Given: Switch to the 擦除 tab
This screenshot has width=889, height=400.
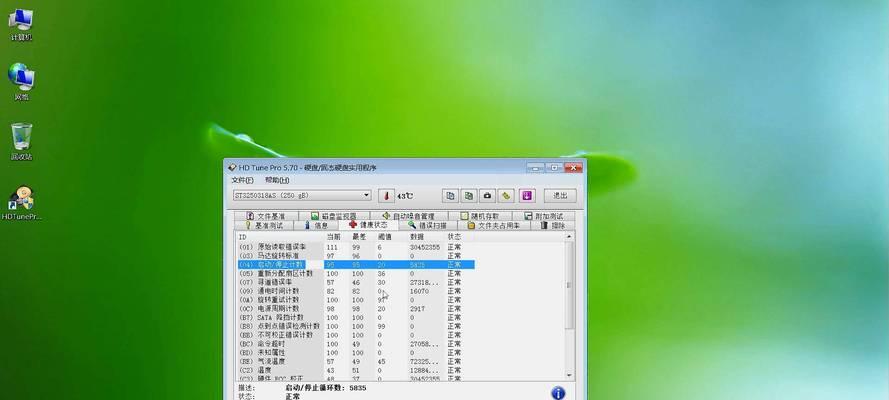Looking at the screenshot, I should click(x=552, y=225).
